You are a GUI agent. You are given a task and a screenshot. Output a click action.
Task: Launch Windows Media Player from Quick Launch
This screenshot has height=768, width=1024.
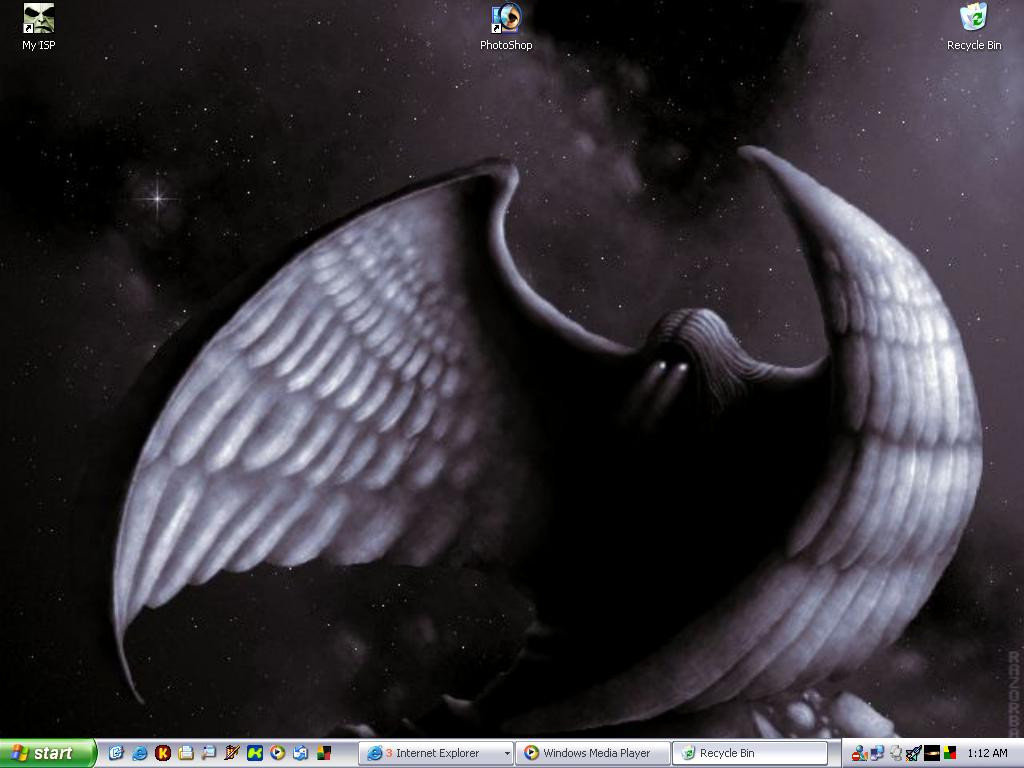coord(277,753)
